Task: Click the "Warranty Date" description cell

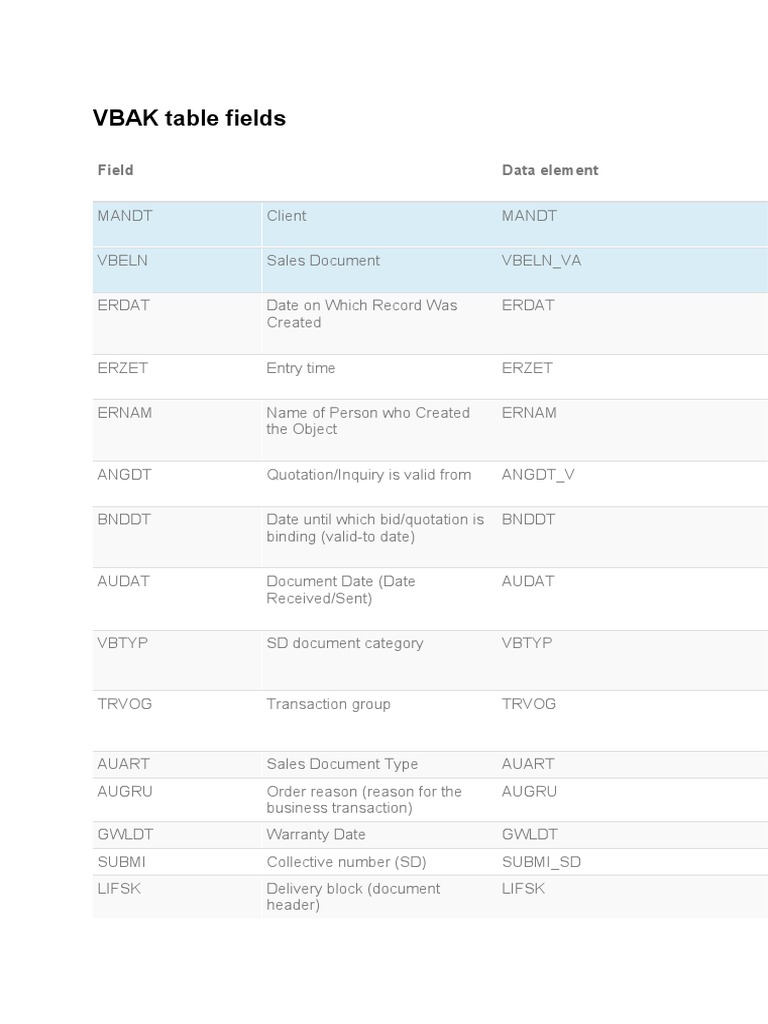Action: click(x=316, y=834)
